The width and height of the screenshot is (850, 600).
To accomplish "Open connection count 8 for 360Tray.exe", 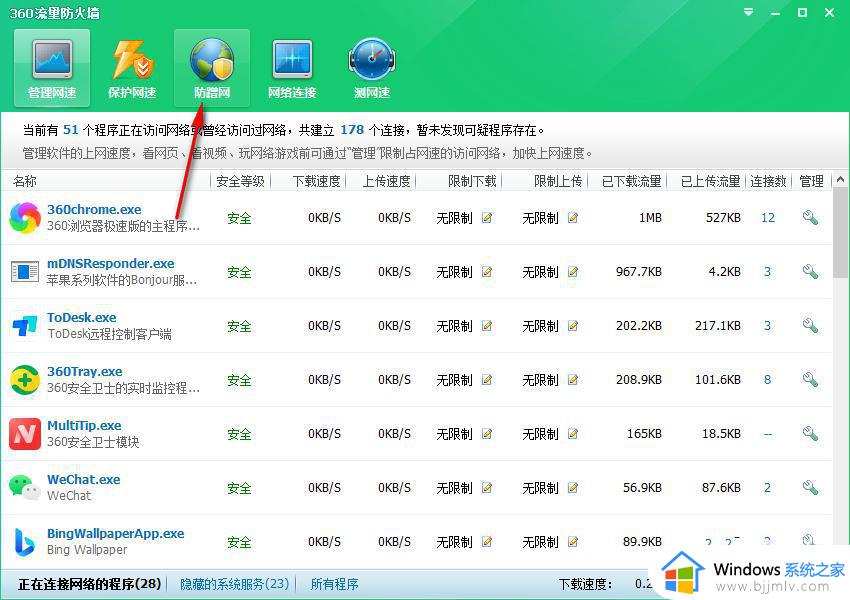I will [x=768, y=380].
